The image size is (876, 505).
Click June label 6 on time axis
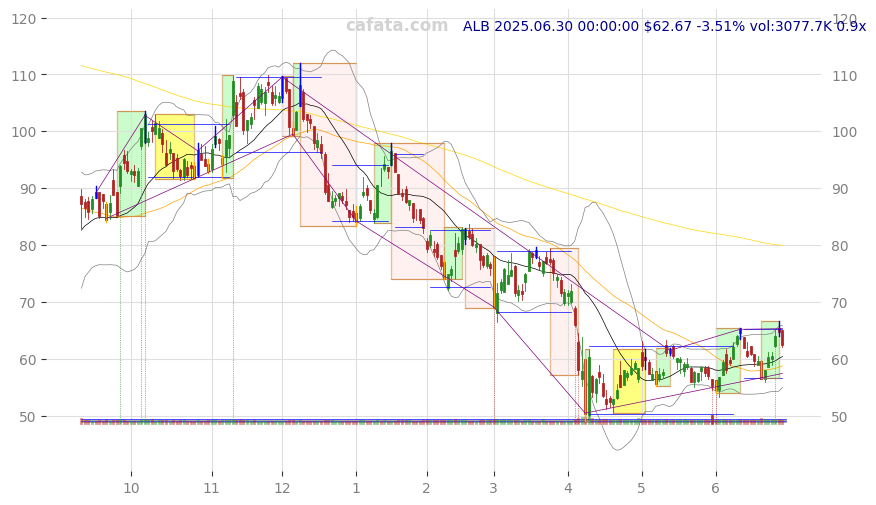716,488
